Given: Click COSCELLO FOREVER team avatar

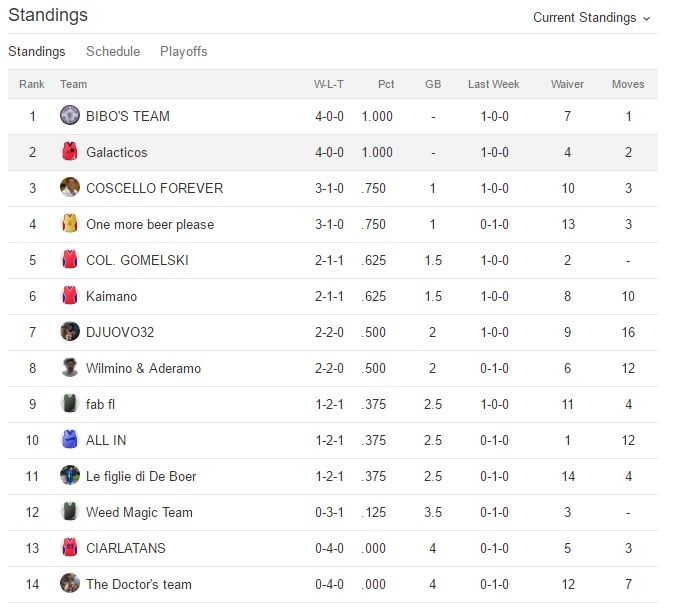Looking at the screenshot, I should coord(70,188).
